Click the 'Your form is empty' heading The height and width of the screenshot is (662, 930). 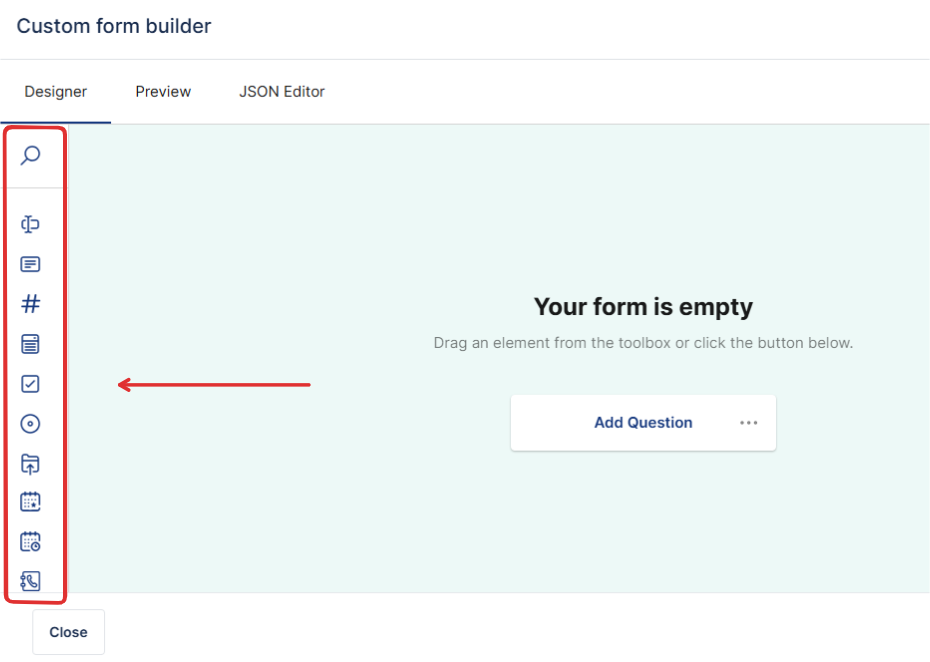(643, 307)
